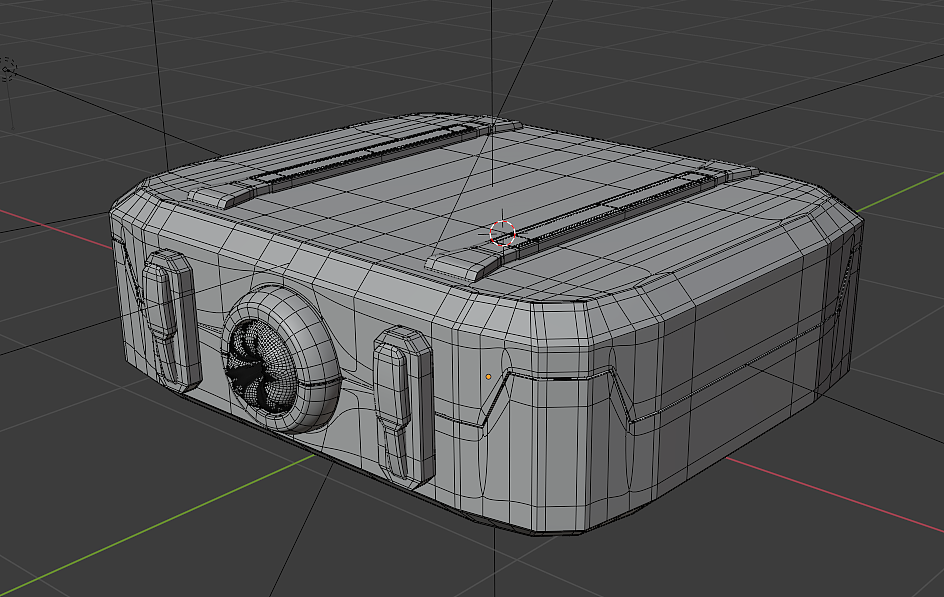Select the orange origin point on the case
Viewport: 944px width, 597px height.
click(x=488, y=377)
